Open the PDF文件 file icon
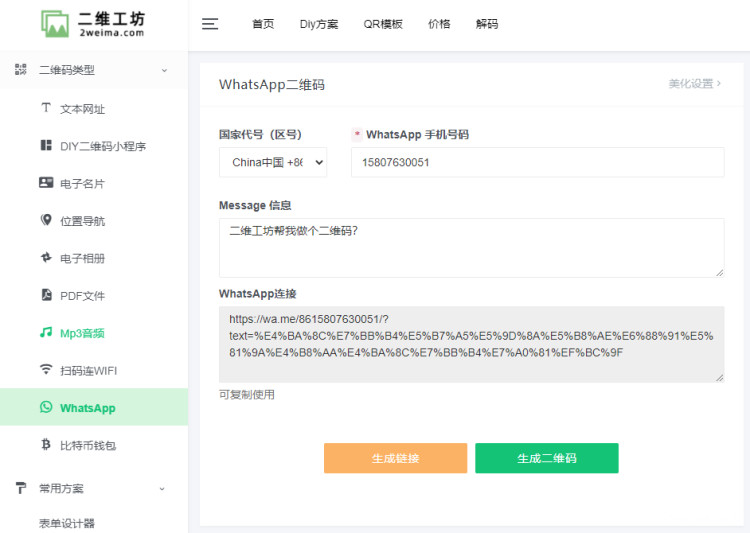 coord(46,295)
